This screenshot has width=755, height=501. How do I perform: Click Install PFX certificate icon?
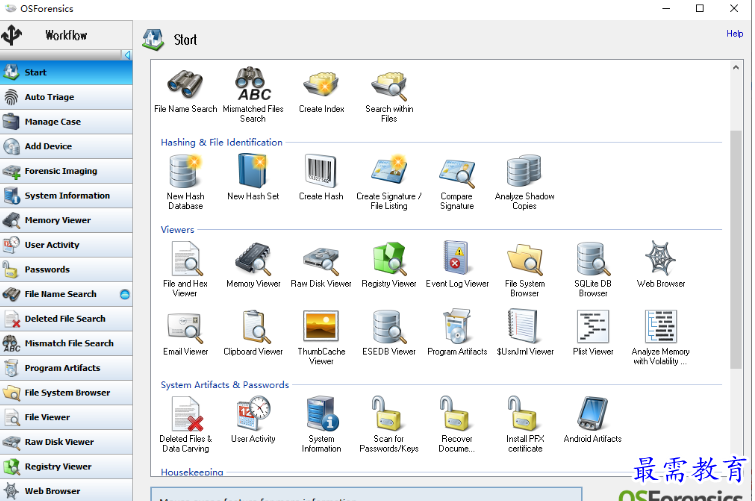pos(522,413)
